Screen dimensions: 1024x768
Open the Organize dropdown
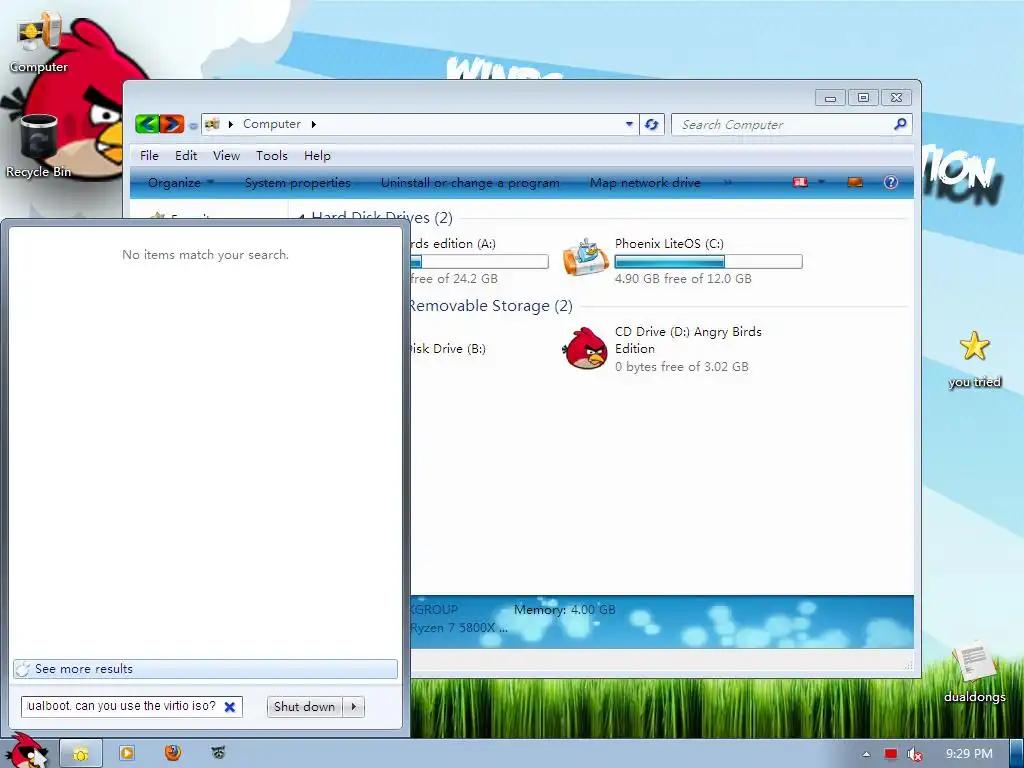point(181,183)
